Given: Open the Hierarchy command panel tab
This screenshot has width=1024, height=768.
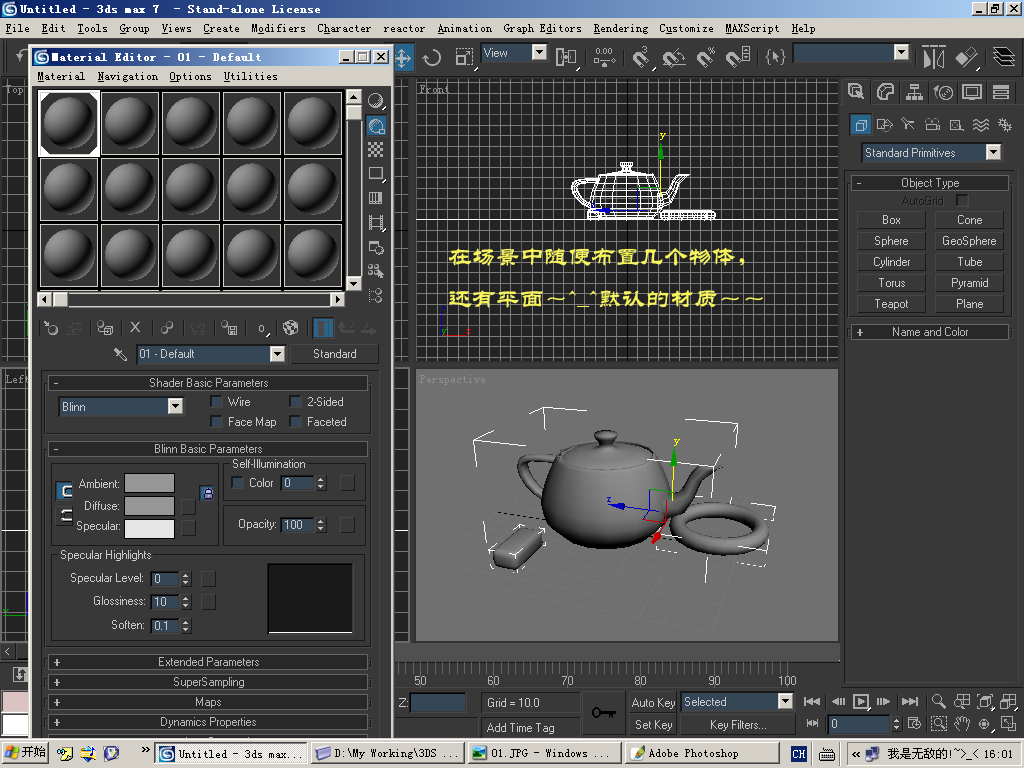Looking at the screenshot, I should point(914,91).
